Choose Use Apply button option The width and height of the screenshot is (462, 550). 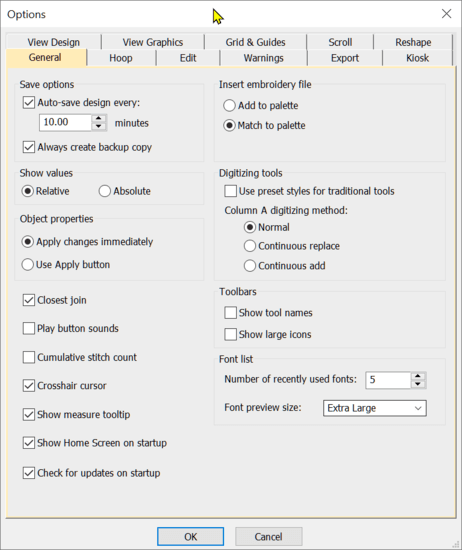pos(27,264)
